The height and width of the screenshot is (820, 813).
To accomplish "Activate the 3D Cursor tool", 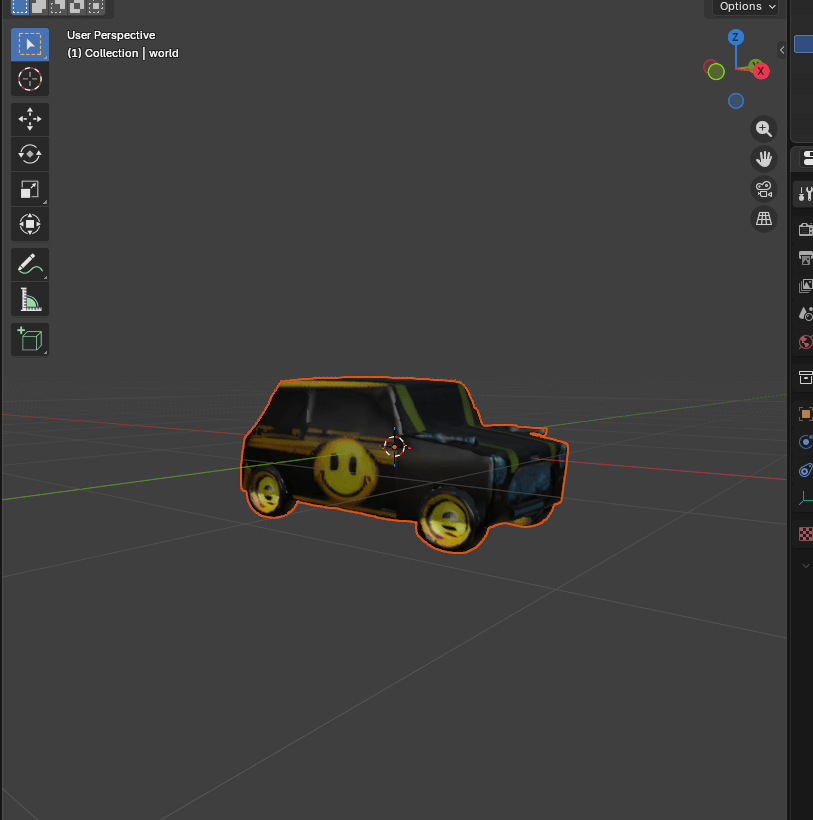I will (x=30, y=79).
